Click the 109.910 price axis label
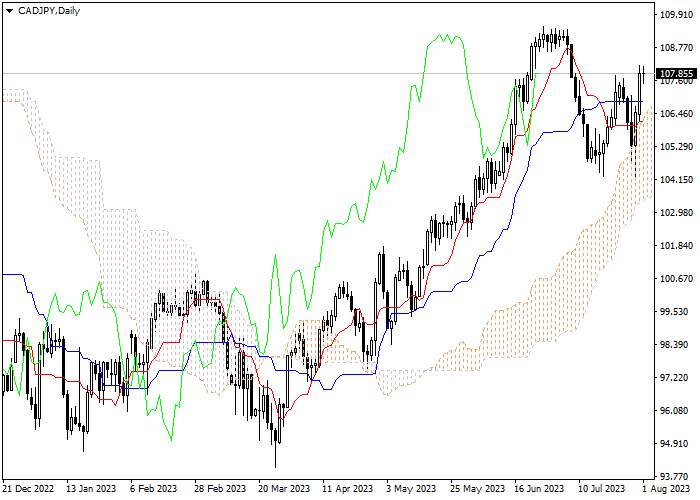 point(676,15)
